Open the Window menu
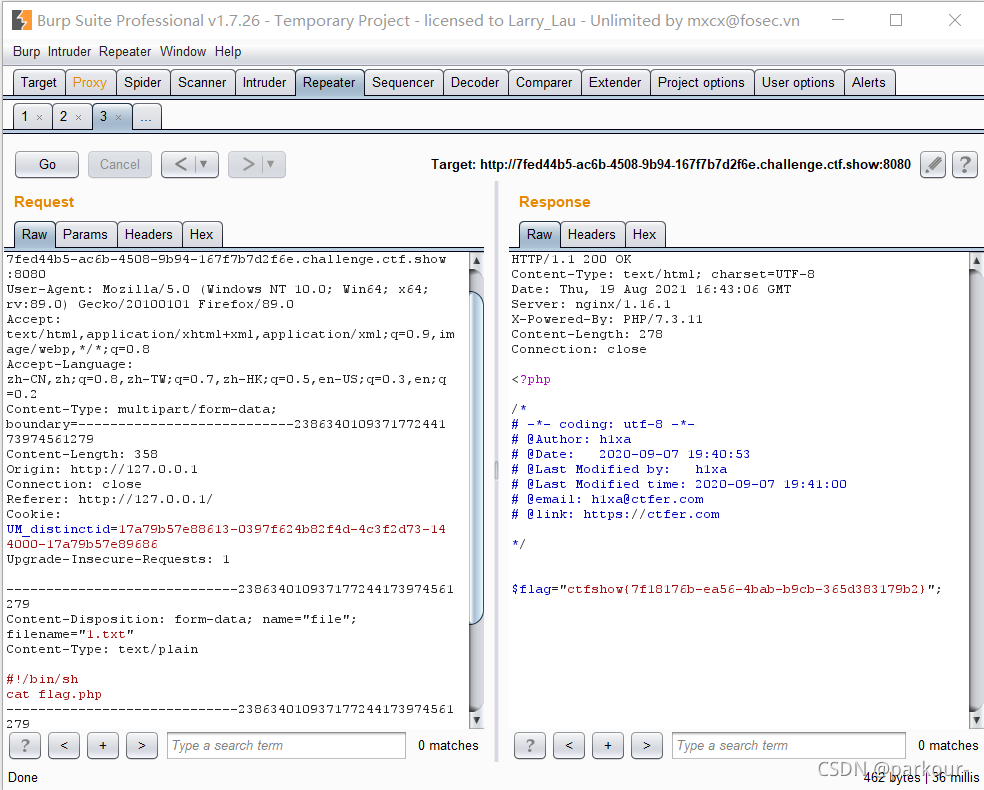984x790 pixels. 183,51
